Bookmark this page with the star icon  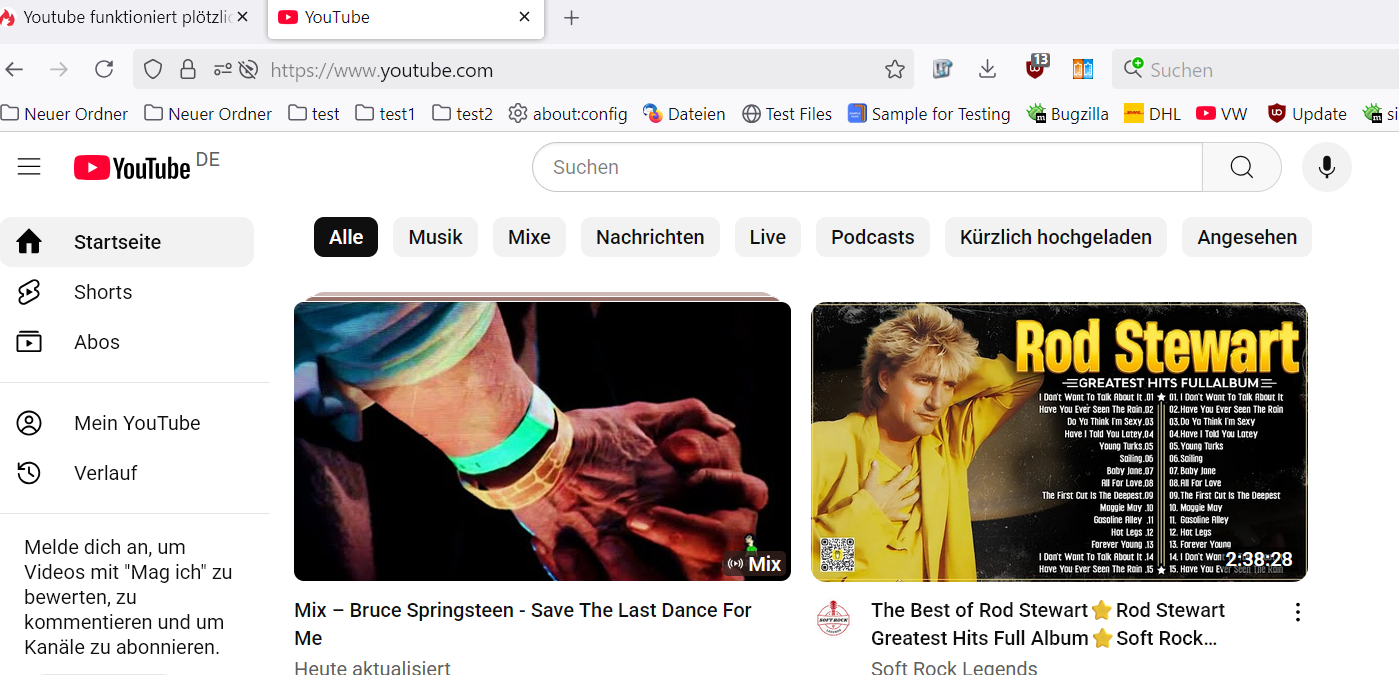(x=895, y=70)
